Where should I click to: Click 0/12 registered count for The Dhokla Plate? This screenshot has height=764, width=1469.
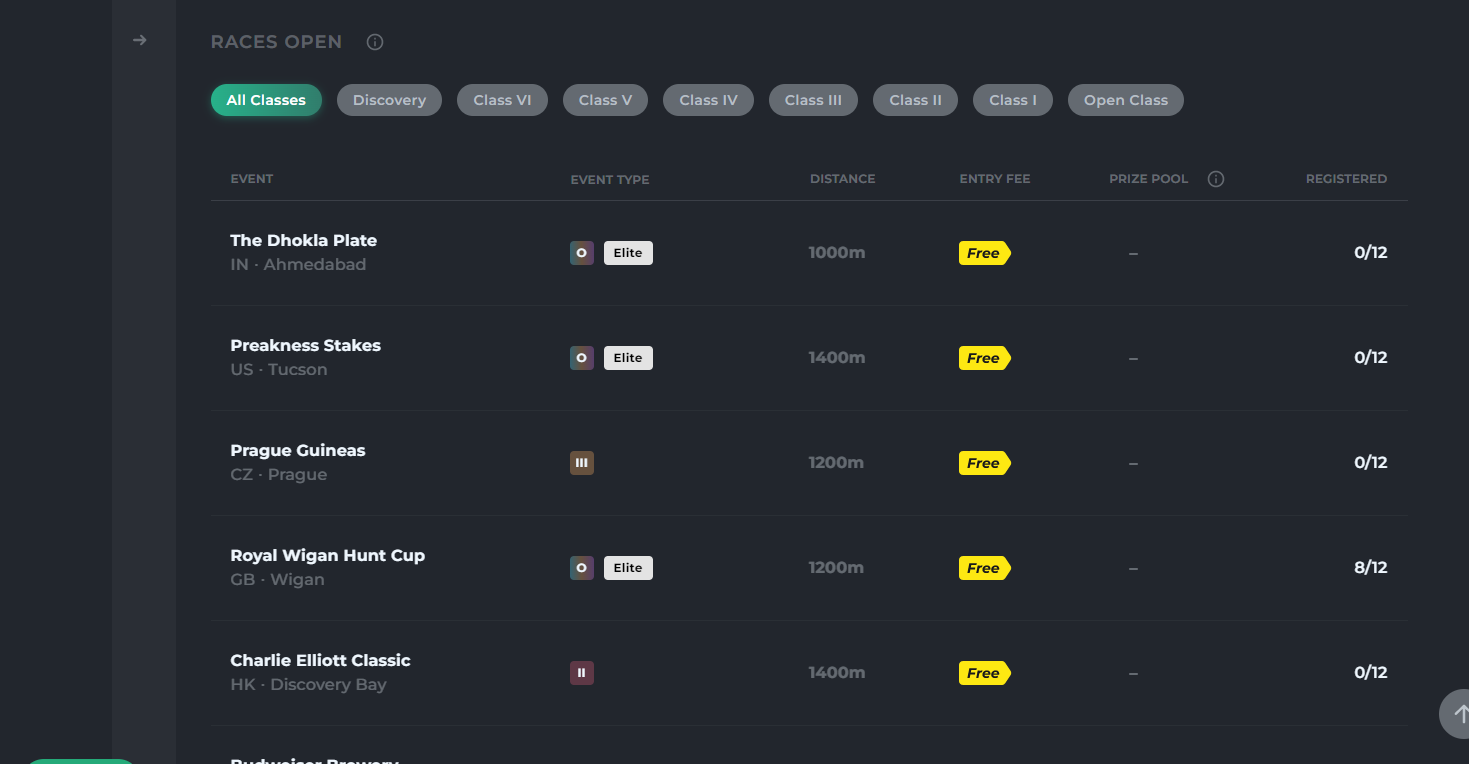[x=1371, y=253]
